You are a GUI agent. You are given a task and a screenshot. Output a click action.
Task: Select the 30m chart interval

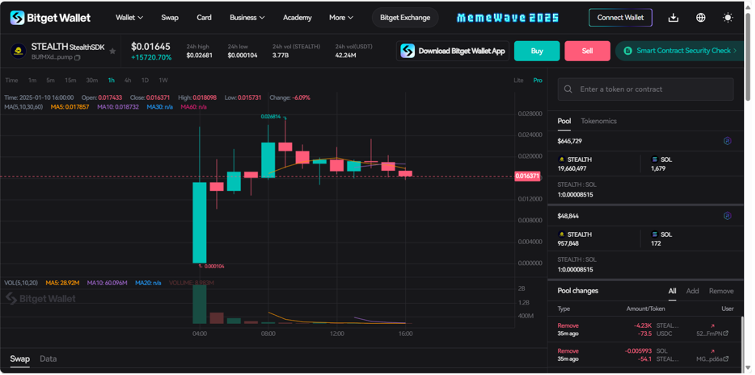(91, 80)
